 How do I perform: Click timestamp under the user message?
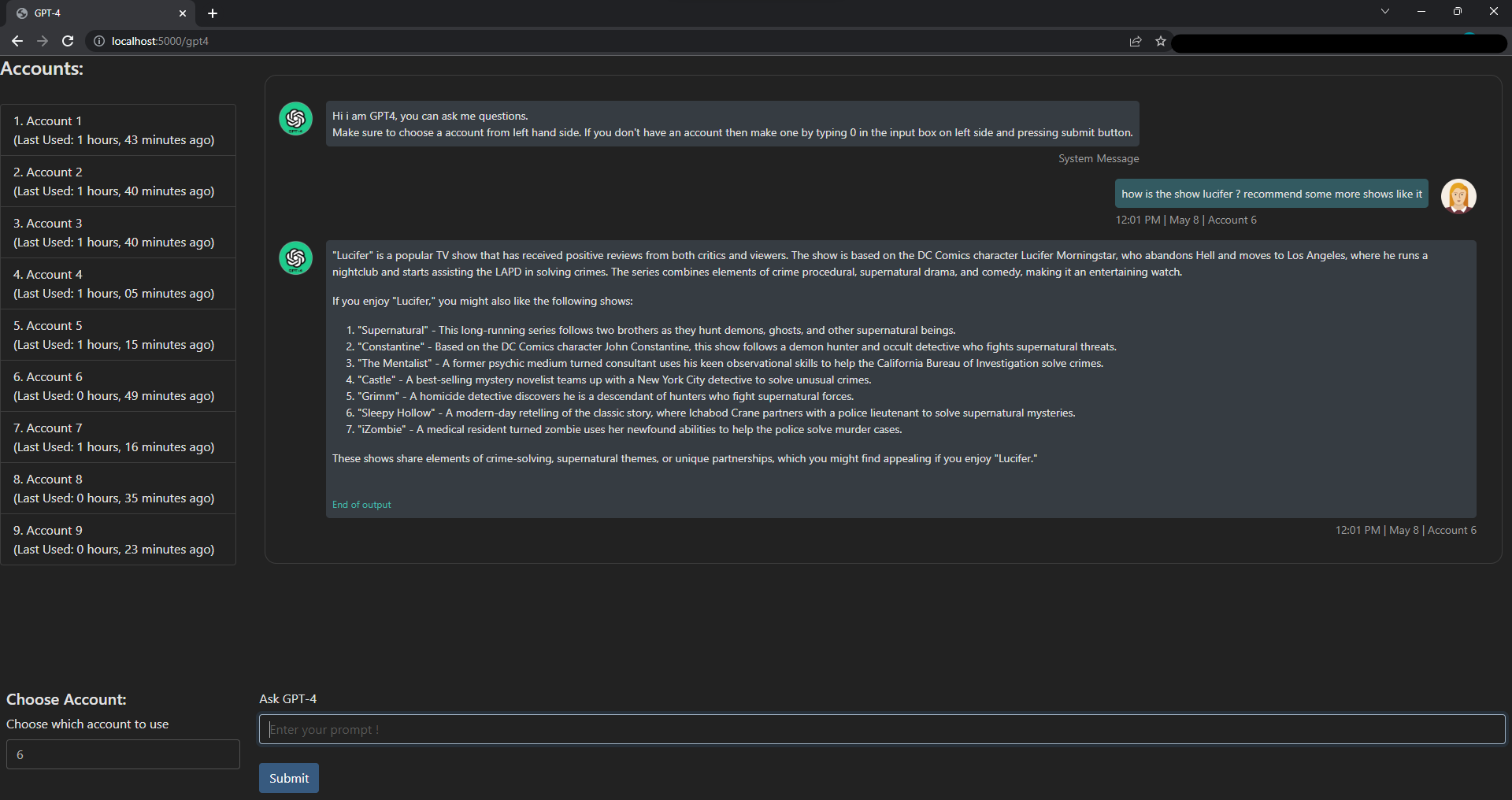1186,220
